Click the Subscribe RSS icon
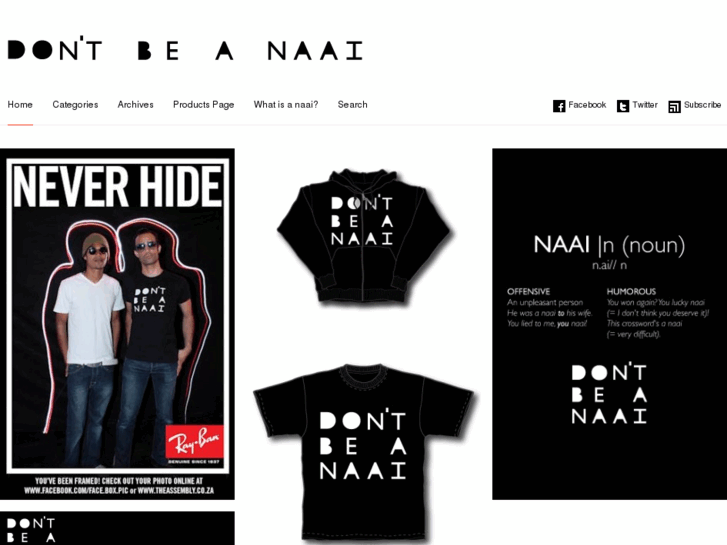 click(x=674, y=107)
